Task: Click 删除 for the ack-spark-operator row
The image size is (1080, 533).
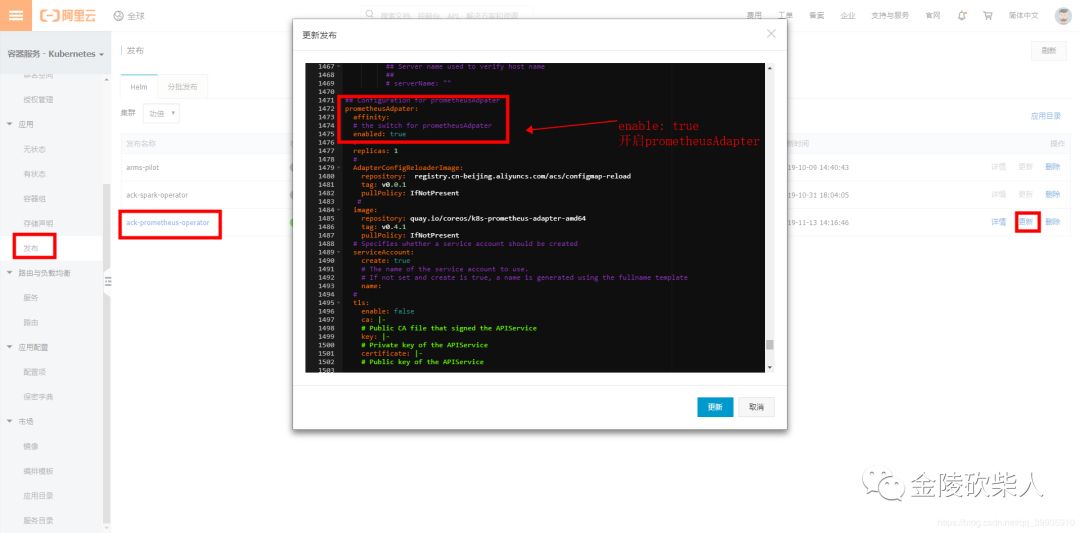Action: 1052,195
